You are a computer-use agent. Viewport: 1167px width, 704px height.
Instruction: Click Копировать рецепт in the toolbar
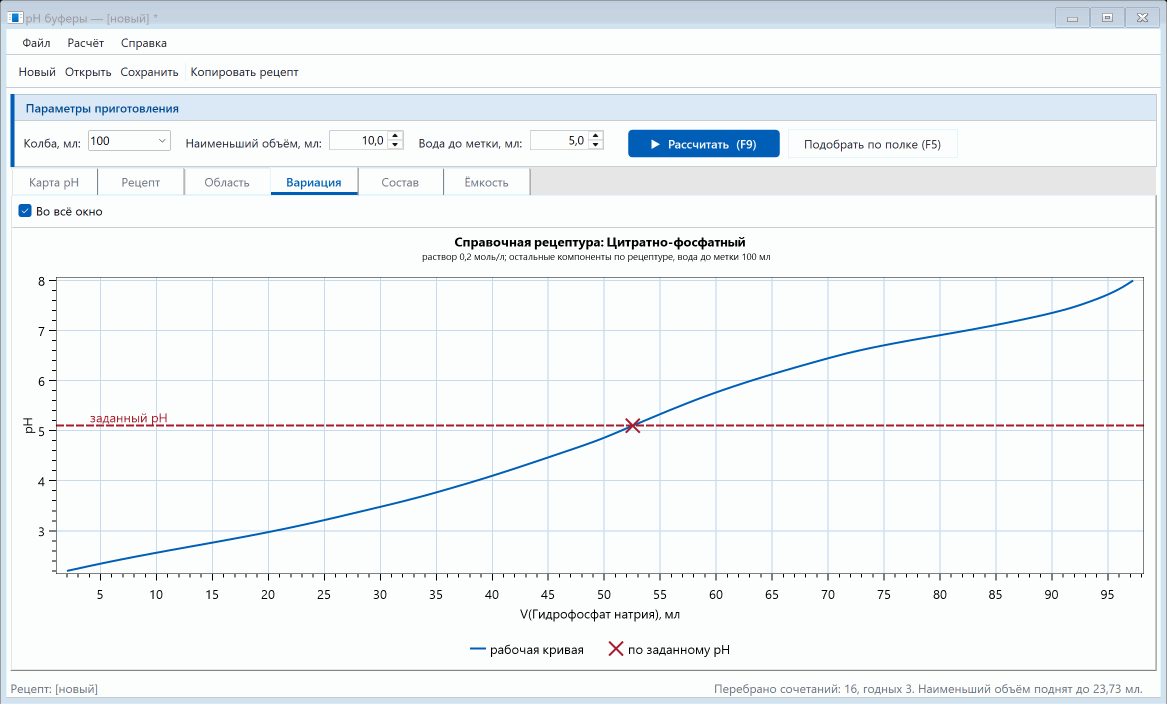click(x=244, y=72)
